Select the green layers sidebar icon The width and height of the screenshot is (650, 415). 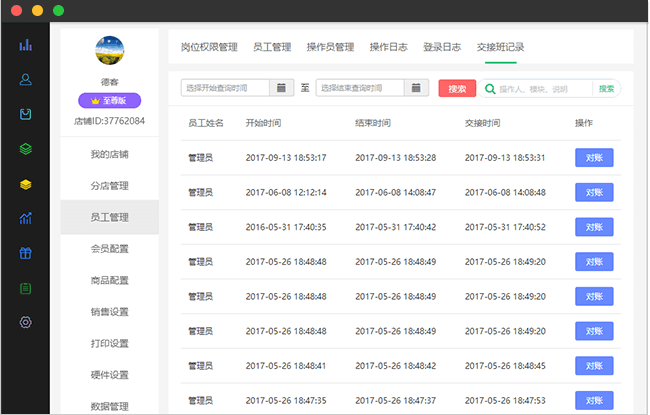[x=26, y=149]
